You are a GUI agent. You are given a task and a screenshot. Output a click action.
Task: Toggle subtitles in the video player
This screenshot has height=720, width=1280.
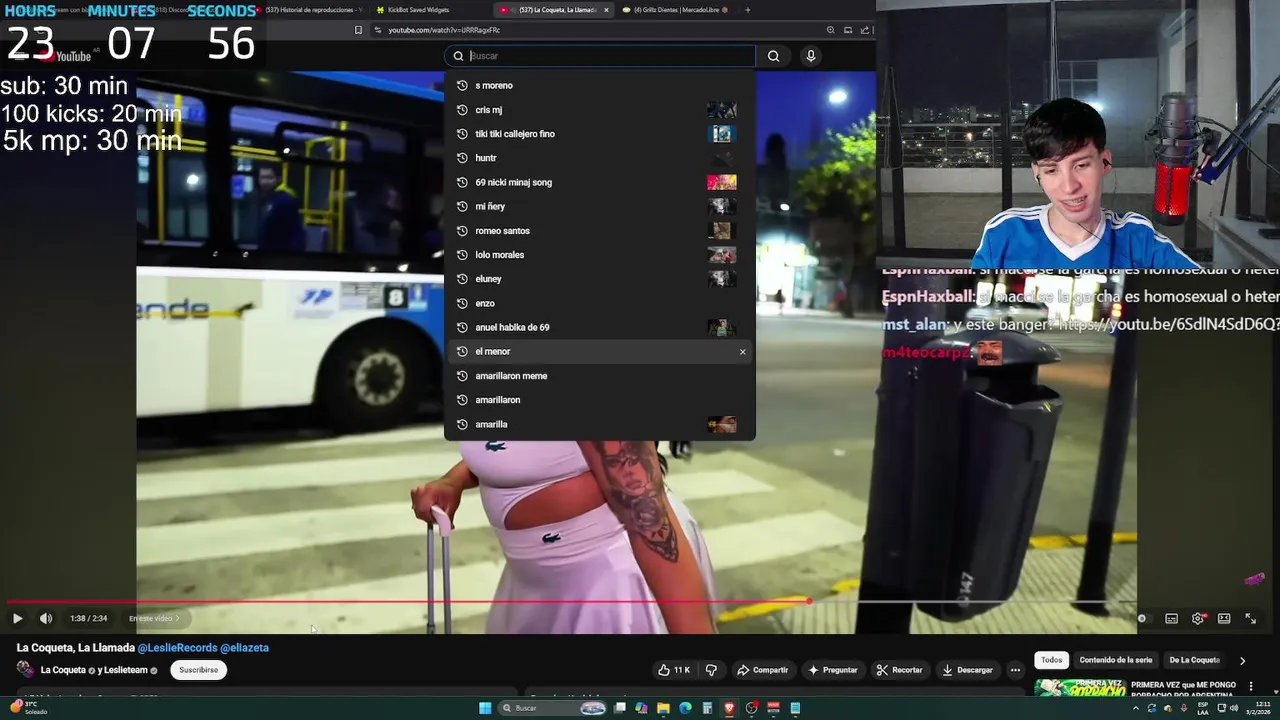1171,618
